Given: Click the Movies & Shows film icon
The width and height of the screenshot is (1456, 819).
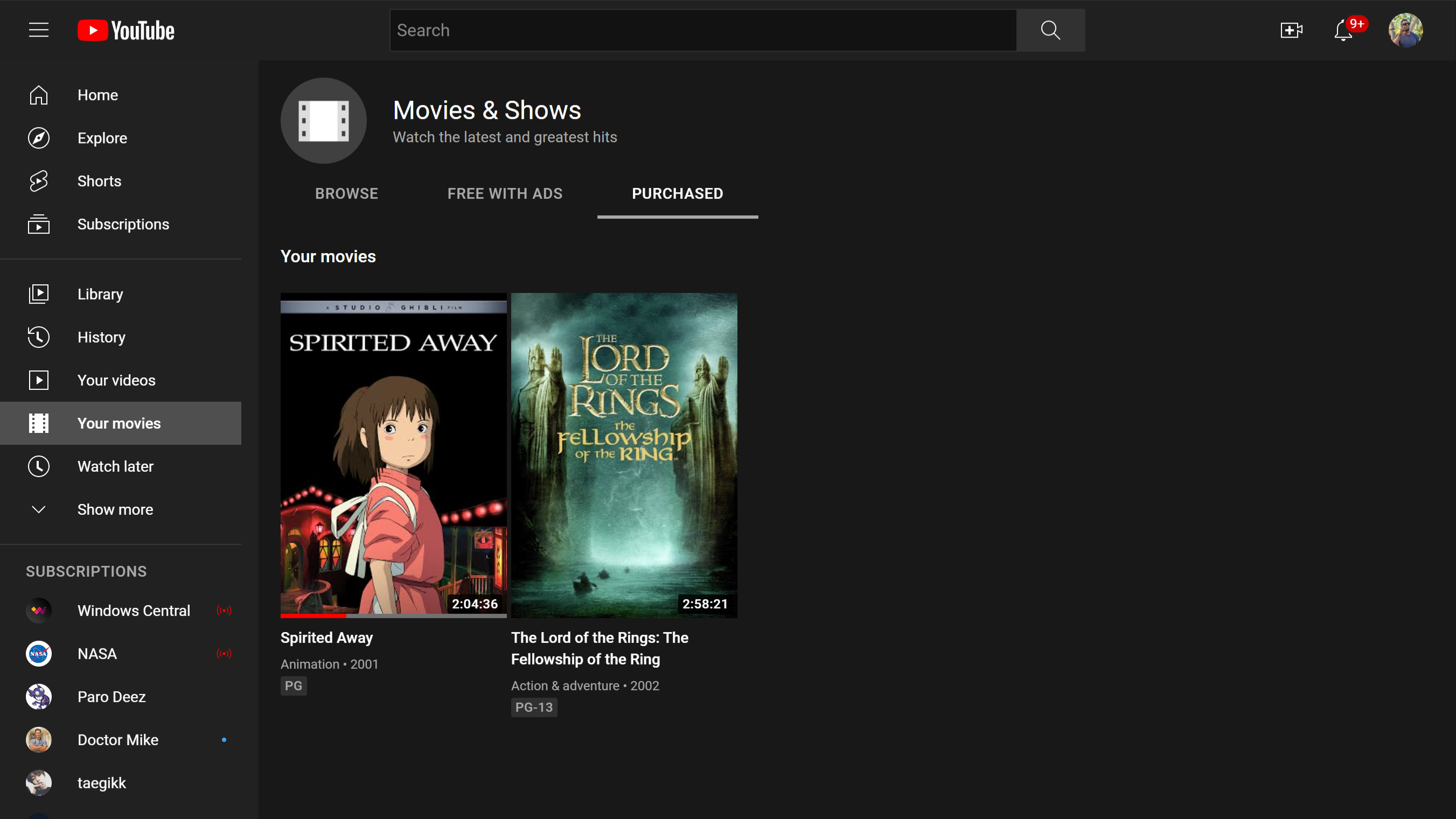Looking at the screenshot, I should [x=323, y=121].
